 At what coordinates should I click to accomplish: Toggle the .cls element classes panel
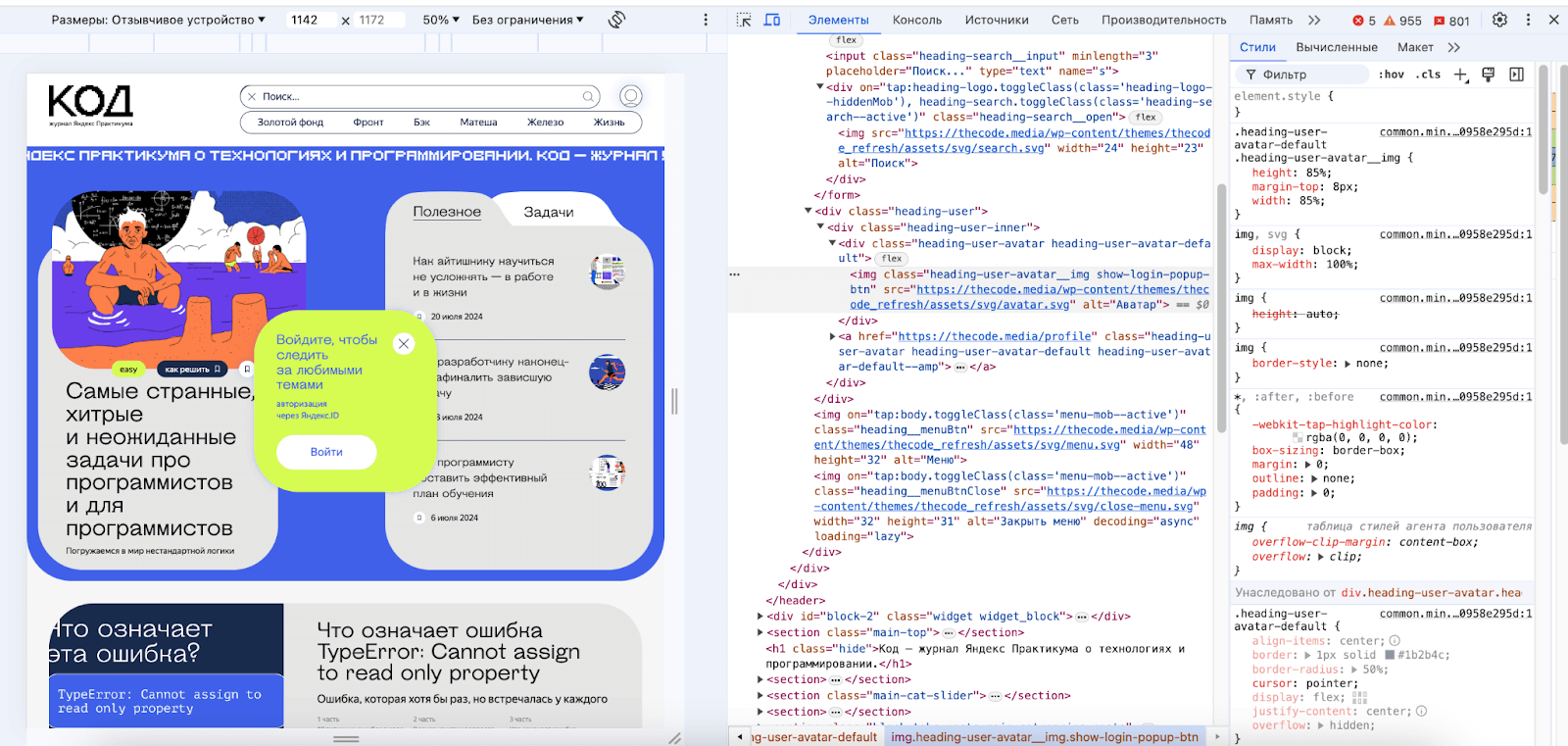click(x=1429, y=75)
